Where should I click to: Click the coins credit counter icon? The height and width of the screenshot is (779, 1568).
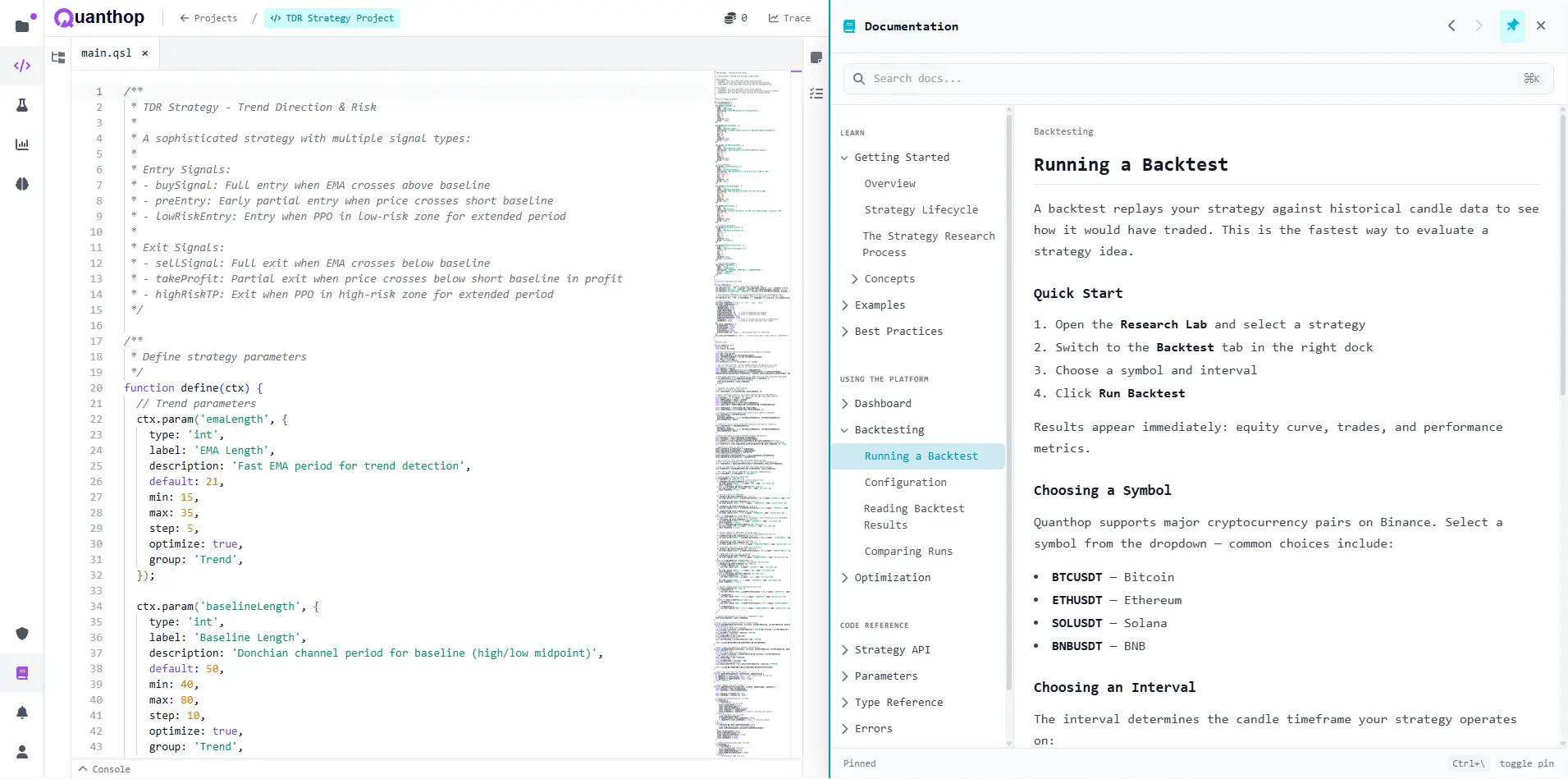point(729,18)
